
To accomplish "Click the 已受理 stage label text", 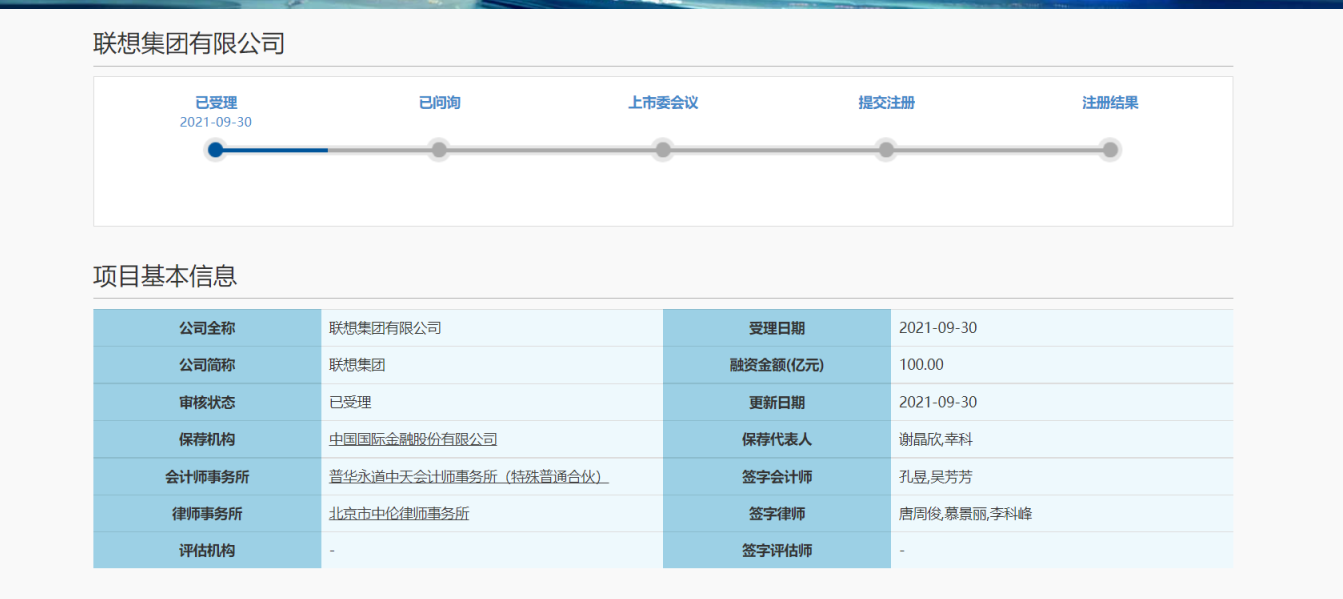I will click(215, 103).
